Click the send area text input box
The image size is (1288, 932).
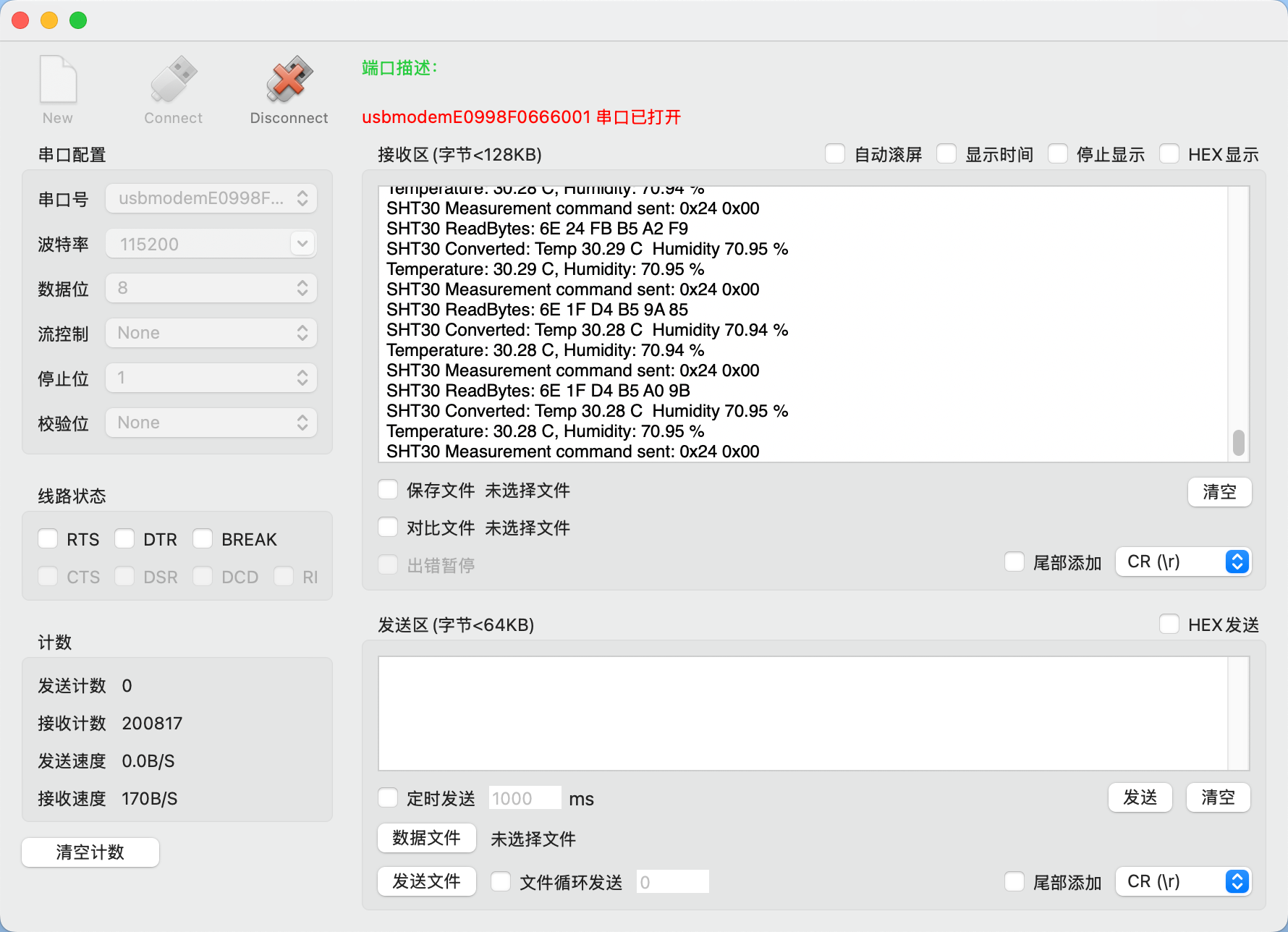coord(803,713)
